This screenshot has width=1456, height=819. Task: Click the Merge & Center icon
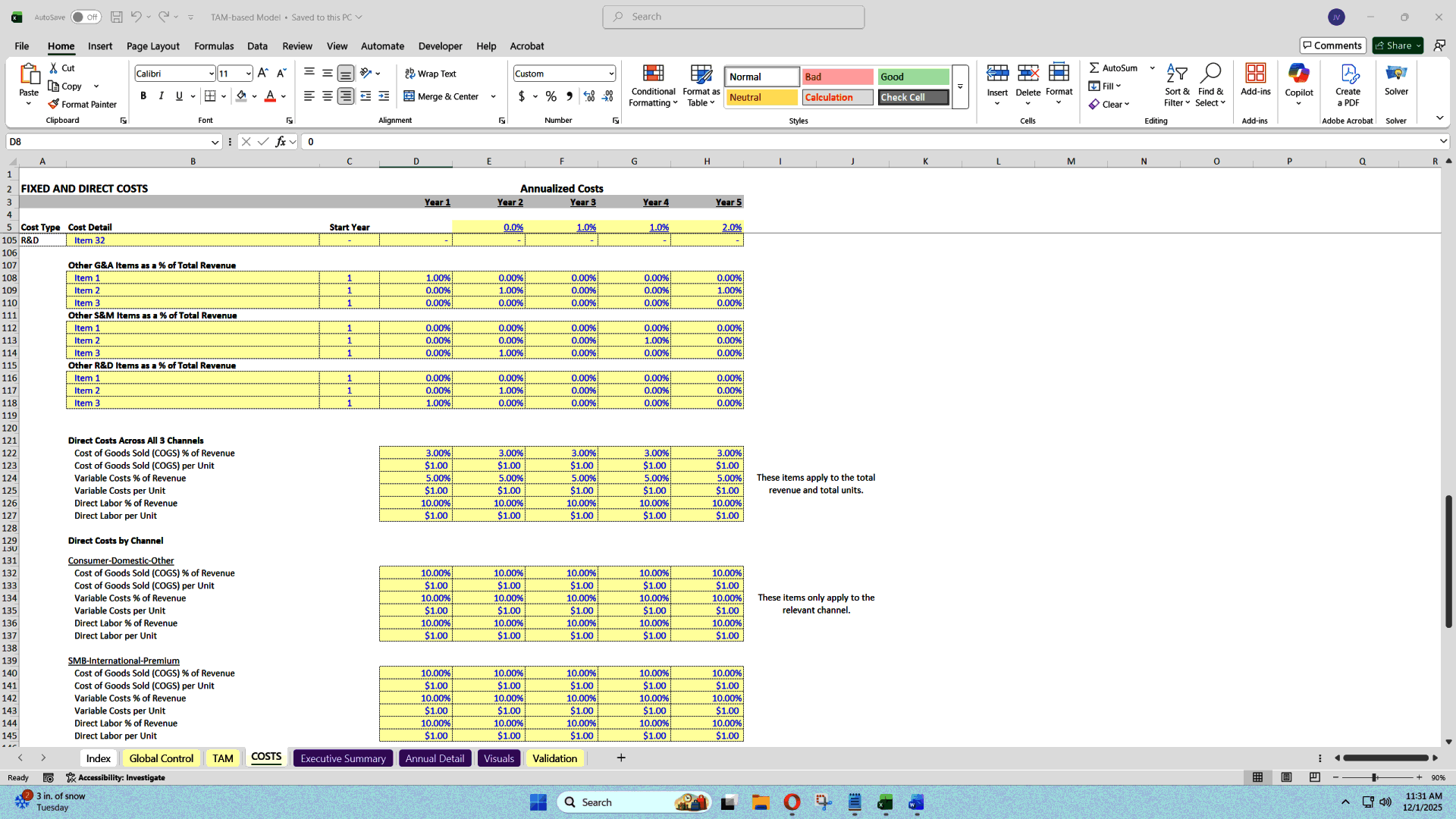(x=410, y=96)
